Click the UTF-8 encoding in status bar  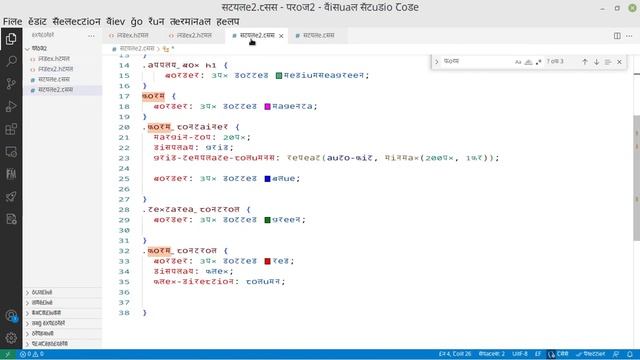[x=520, y=354]
